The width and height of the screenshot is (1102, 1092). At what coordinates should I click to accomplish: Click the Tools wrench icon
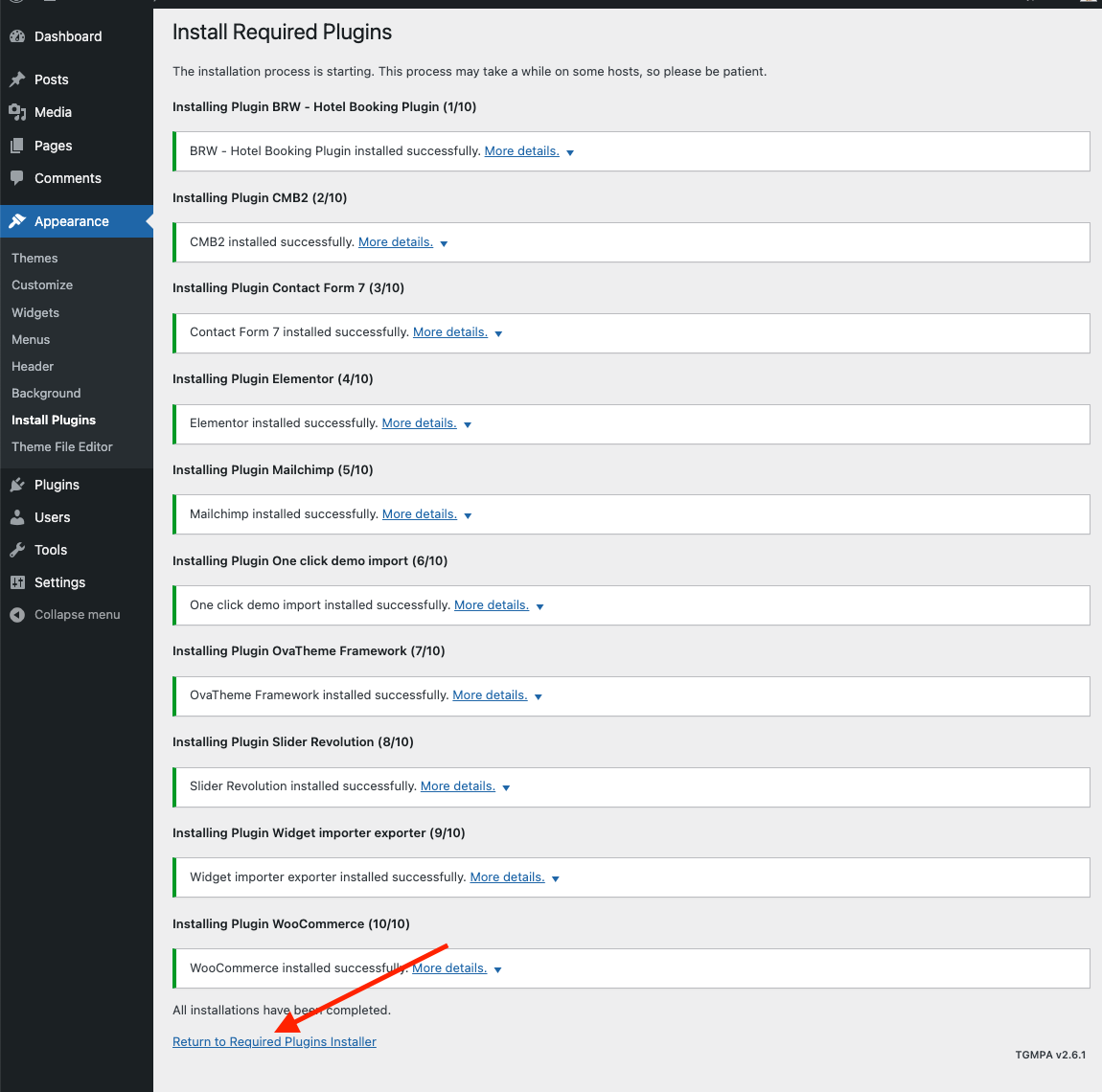17,550
